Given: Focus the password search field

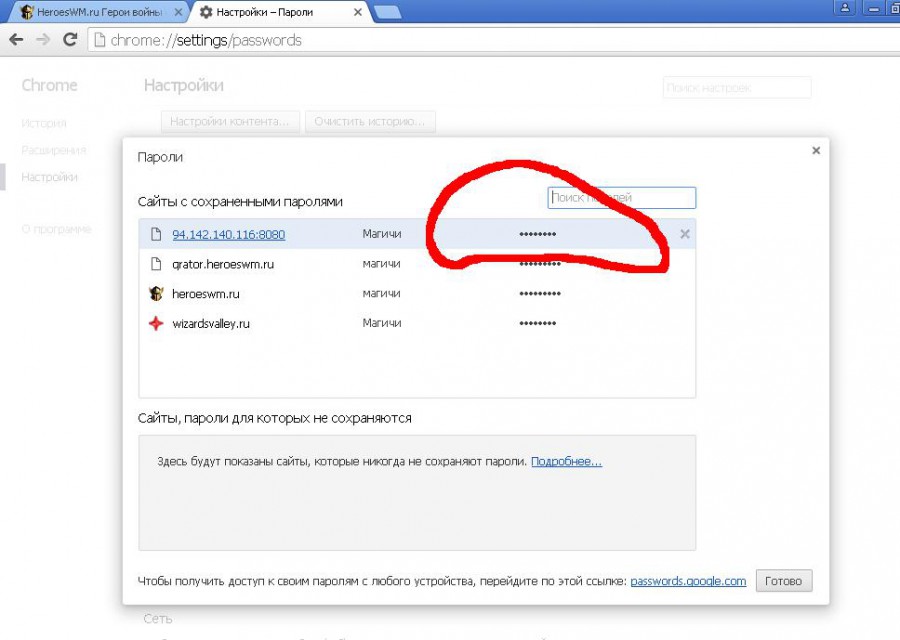Looking at the screenshot, I should pos(622,198).
